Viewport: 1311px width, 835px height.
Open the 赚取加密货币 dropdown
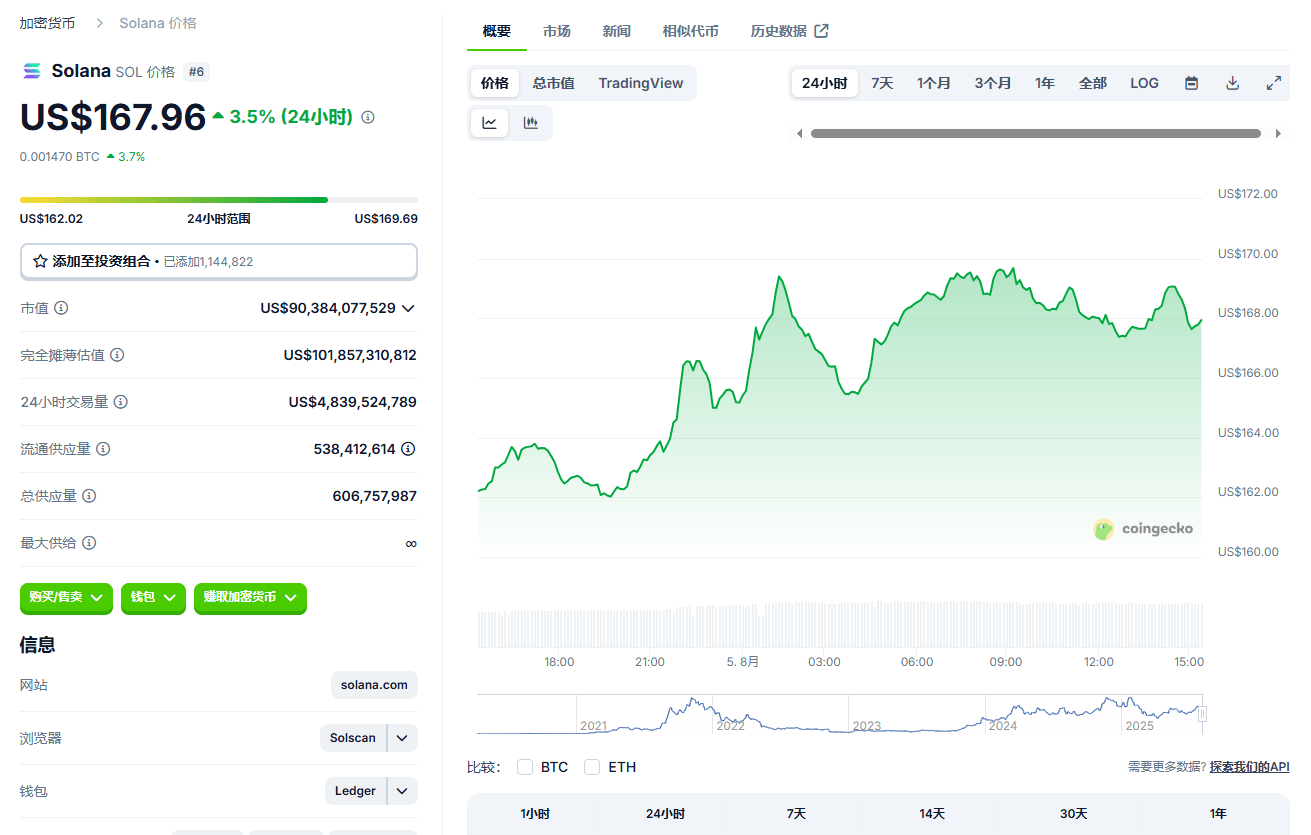click(x=250, y=597)
